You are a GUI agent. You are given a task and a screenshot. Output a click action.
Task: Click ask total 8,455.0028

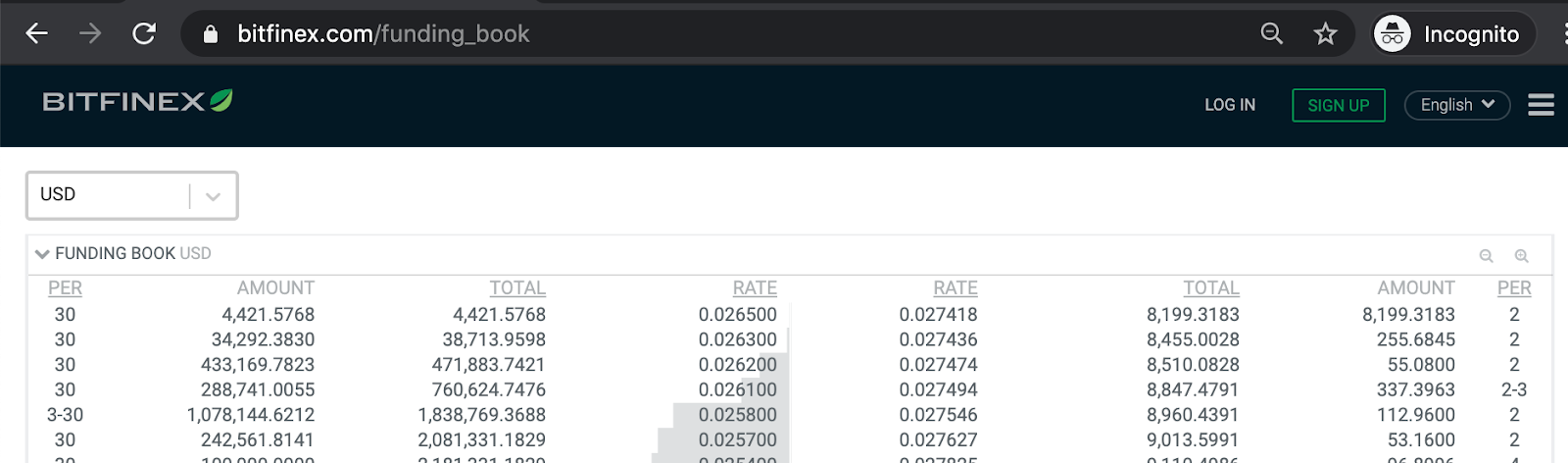click(x=1194, y=340)
